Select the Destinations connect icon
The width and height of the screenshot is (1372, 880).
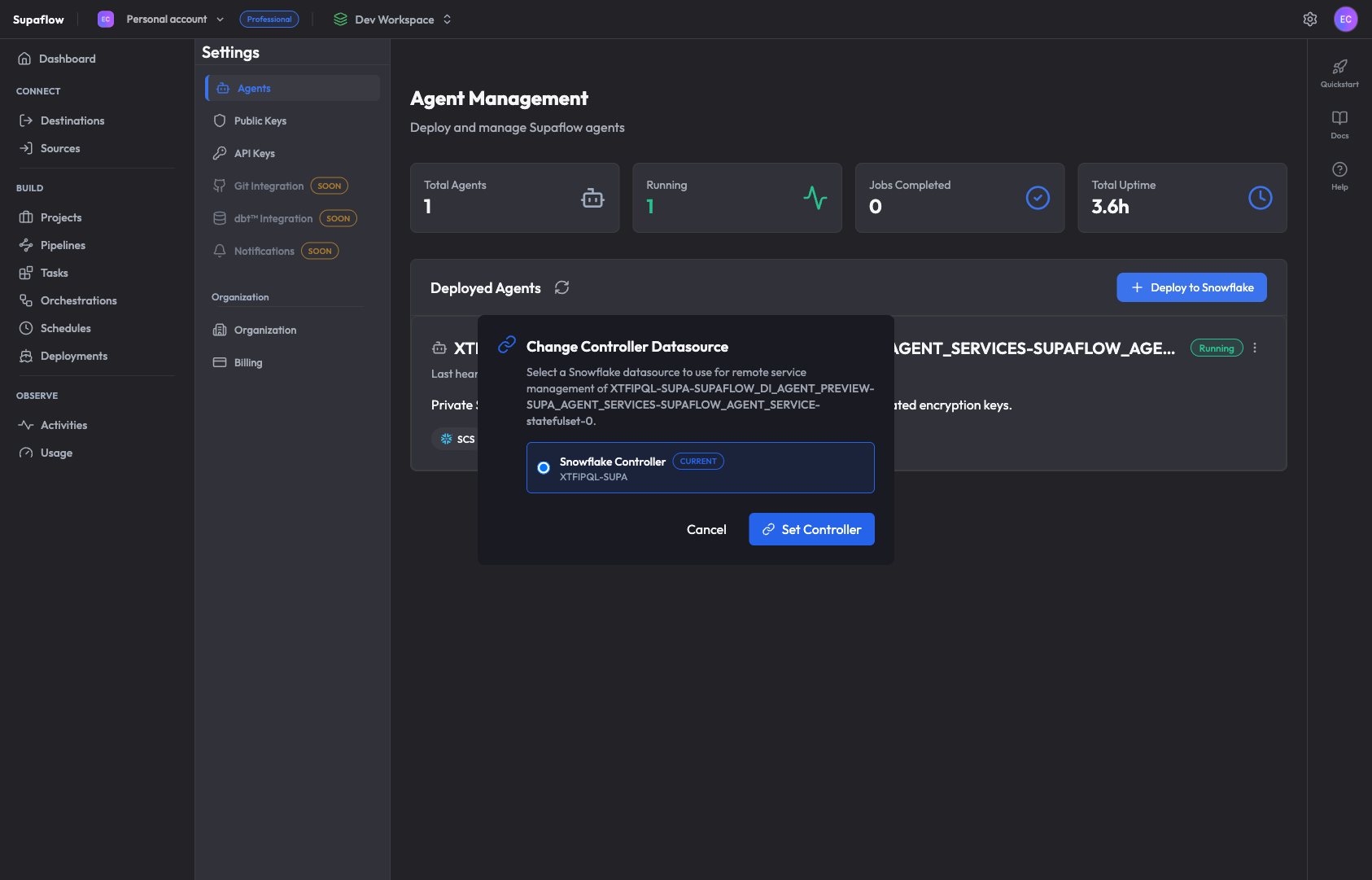(x=25, y=120)
